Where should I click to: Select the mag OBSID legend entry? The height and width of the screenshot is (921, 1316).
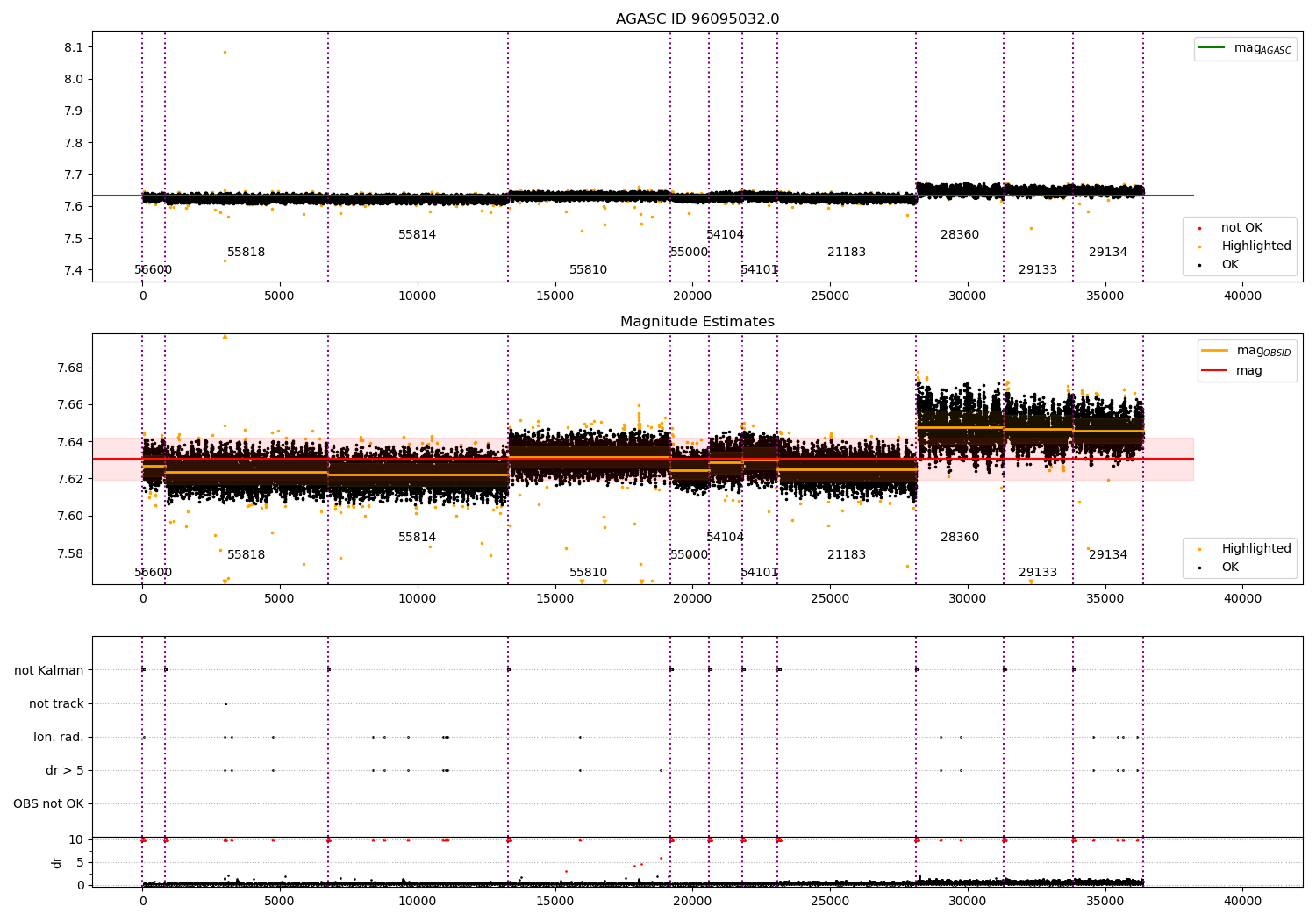[x=1246, y=351]
